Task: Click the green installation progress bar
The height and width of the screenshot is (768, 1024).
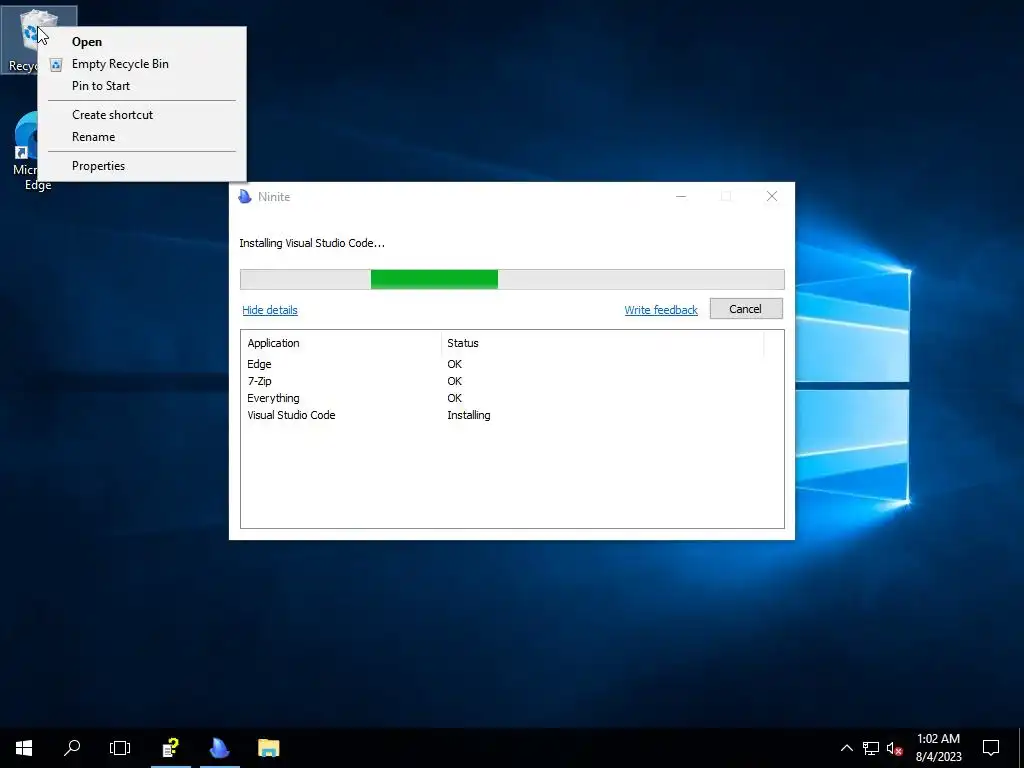Action: 512,279
